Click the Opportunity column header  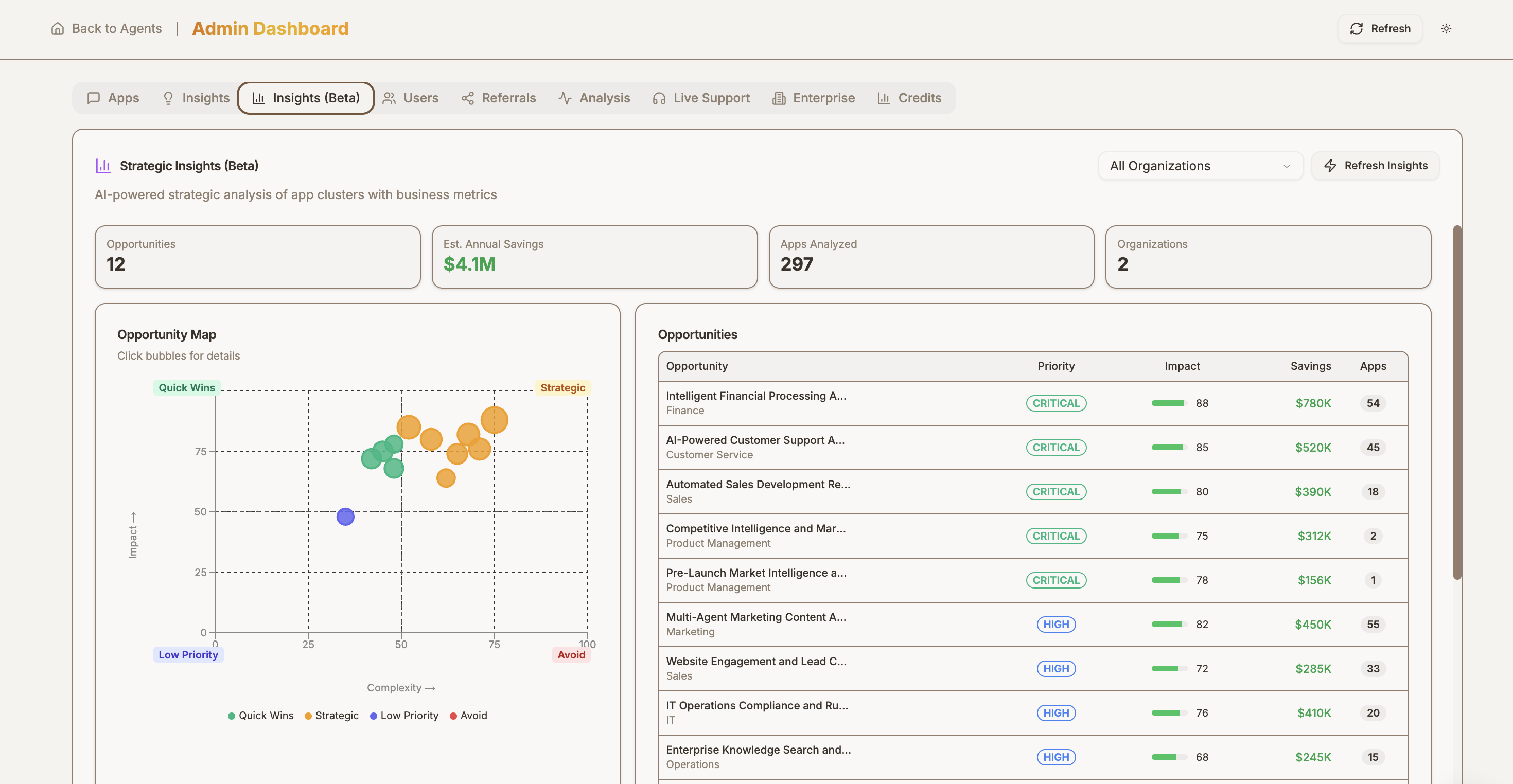[697, 366]
